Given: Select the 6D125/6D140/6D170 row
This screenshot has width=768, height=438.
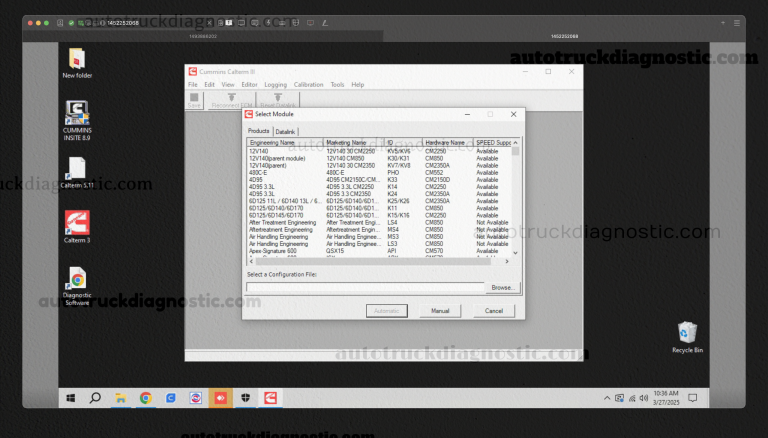Looking at the screenshot, I should [x=380, y=208].
